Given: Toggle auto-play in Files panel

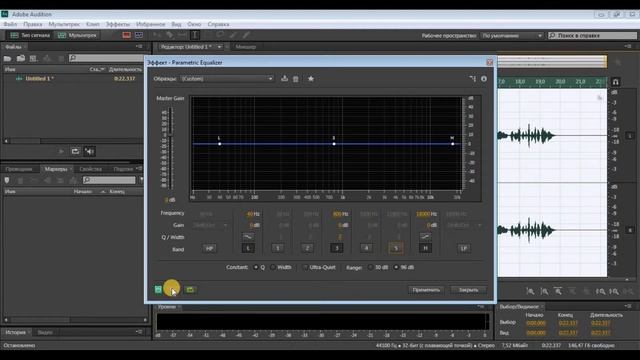Looking at the screenshot, I should (89, 151).
